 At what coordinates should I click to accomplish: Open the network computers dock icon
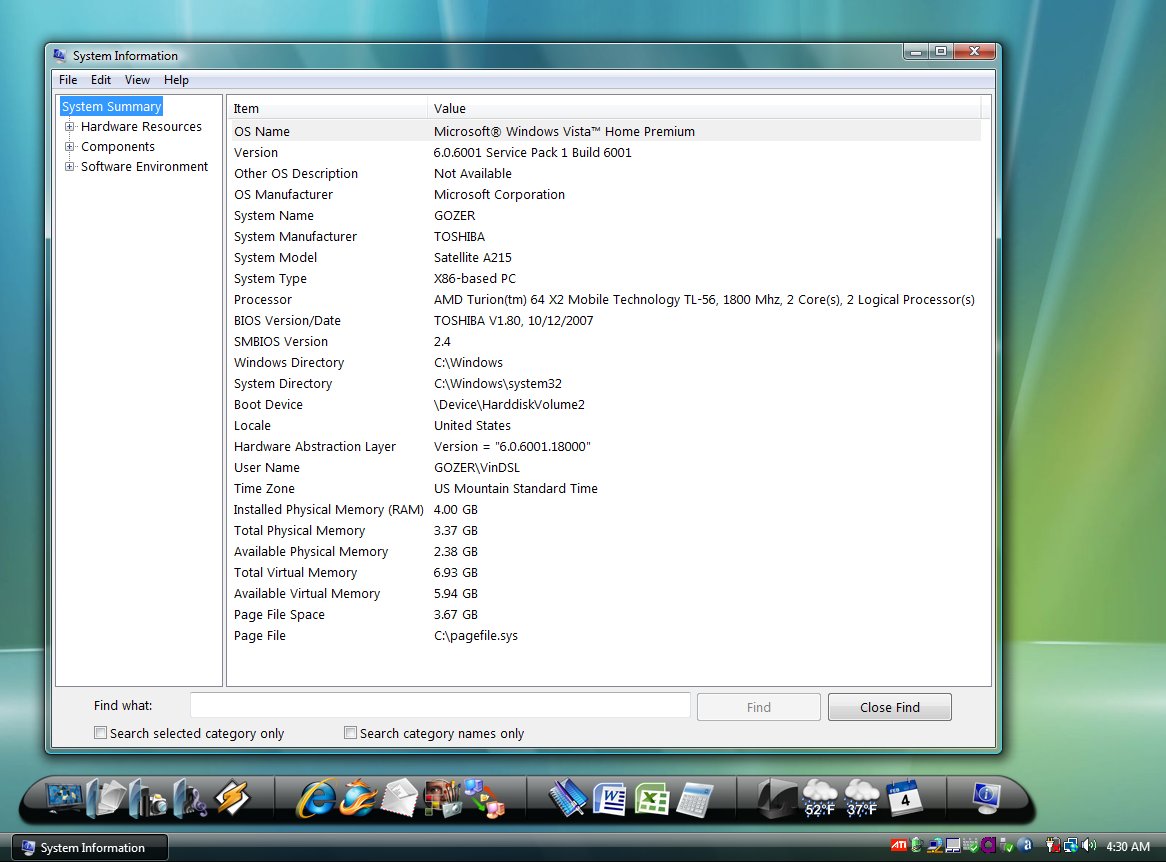[x=485, y=799]
